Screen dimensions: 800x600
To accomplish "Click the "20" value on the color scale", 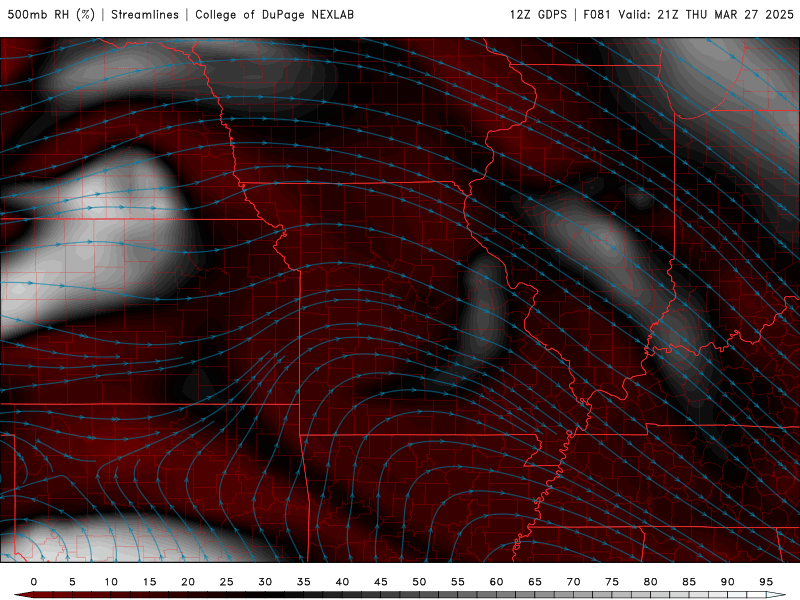I will pyautogui.click(x=188, y=582).
